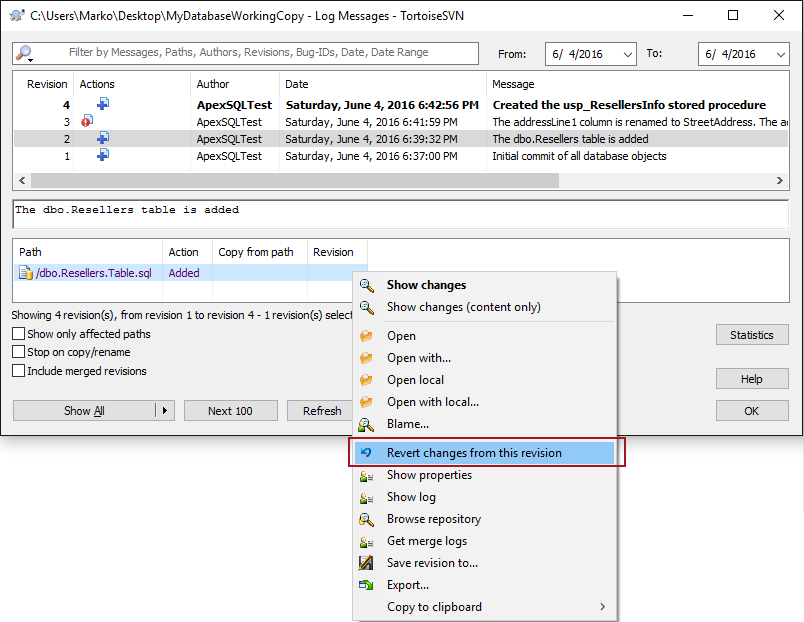
Task: Toggle the Stop on copy/rename checkbox
Action: pyautogui.click(x=18, y=352)
